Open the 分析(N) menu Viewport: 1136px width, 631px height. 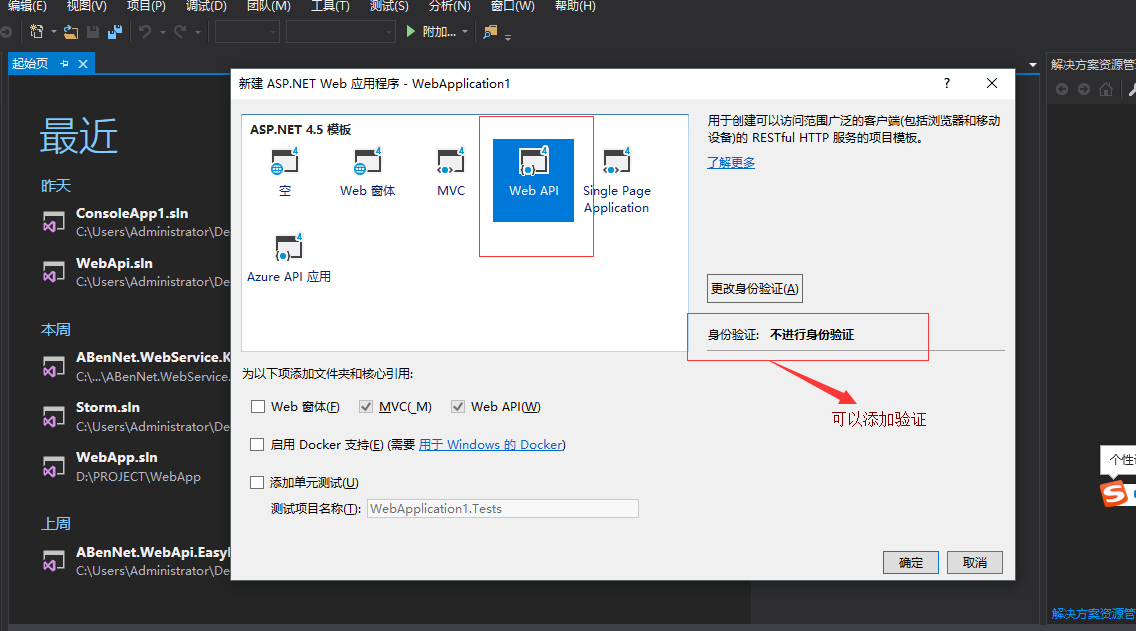[449, 6]
